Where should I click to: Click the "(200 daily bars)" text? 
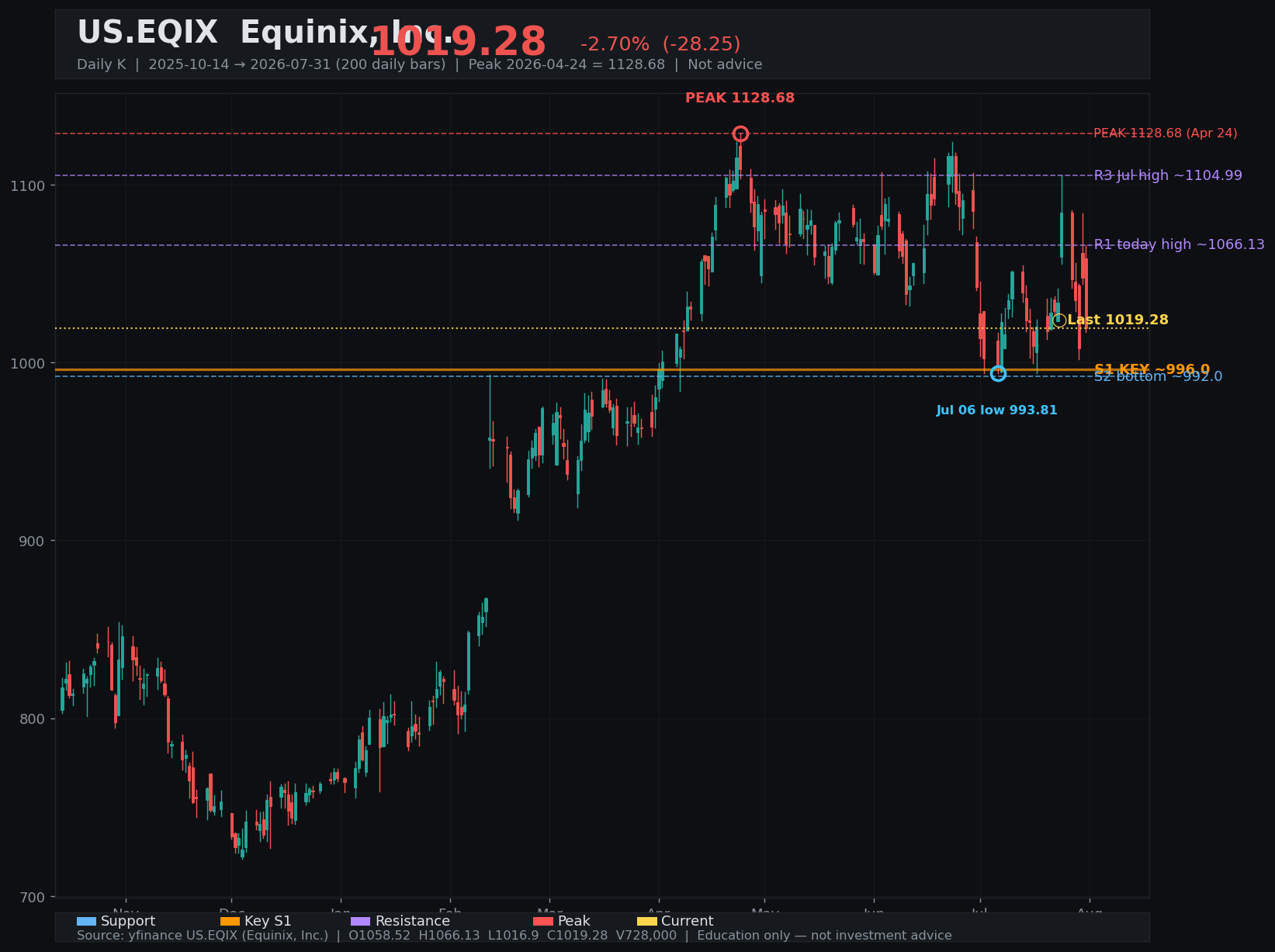(390, 64)
